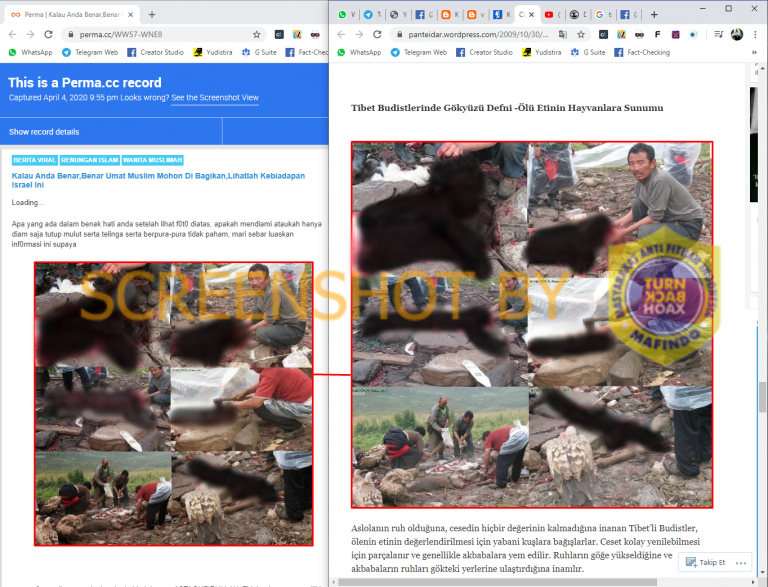The width and height of the screenshot is (768, 587).
Task: Click first dark extension icon in right window
Action: click(603, 34)
